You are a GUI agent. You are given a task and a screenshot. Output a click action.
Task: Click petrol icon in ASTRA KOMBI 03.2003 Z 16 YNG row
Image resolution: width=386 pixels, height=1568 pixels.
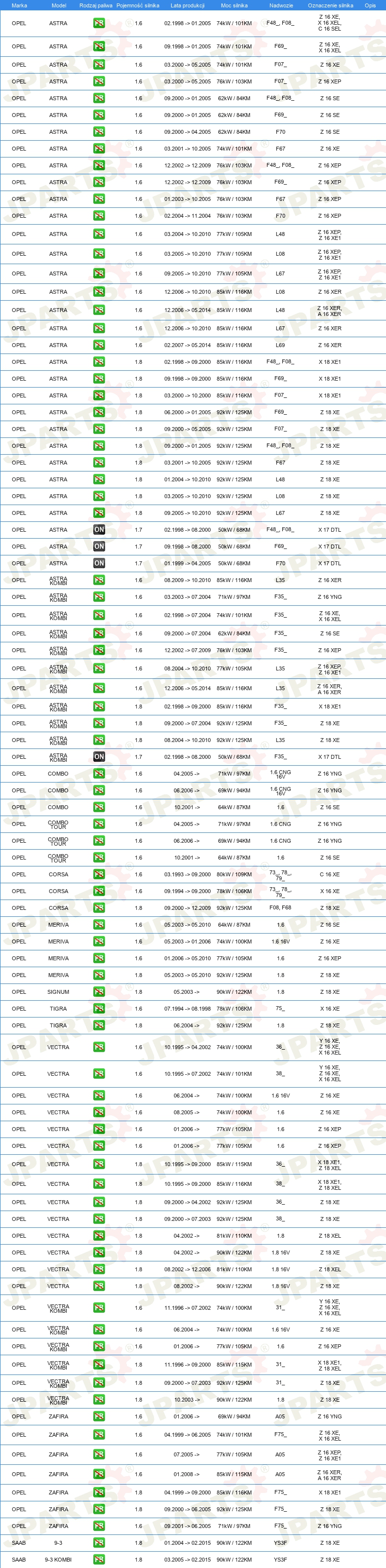pos(99,596)
